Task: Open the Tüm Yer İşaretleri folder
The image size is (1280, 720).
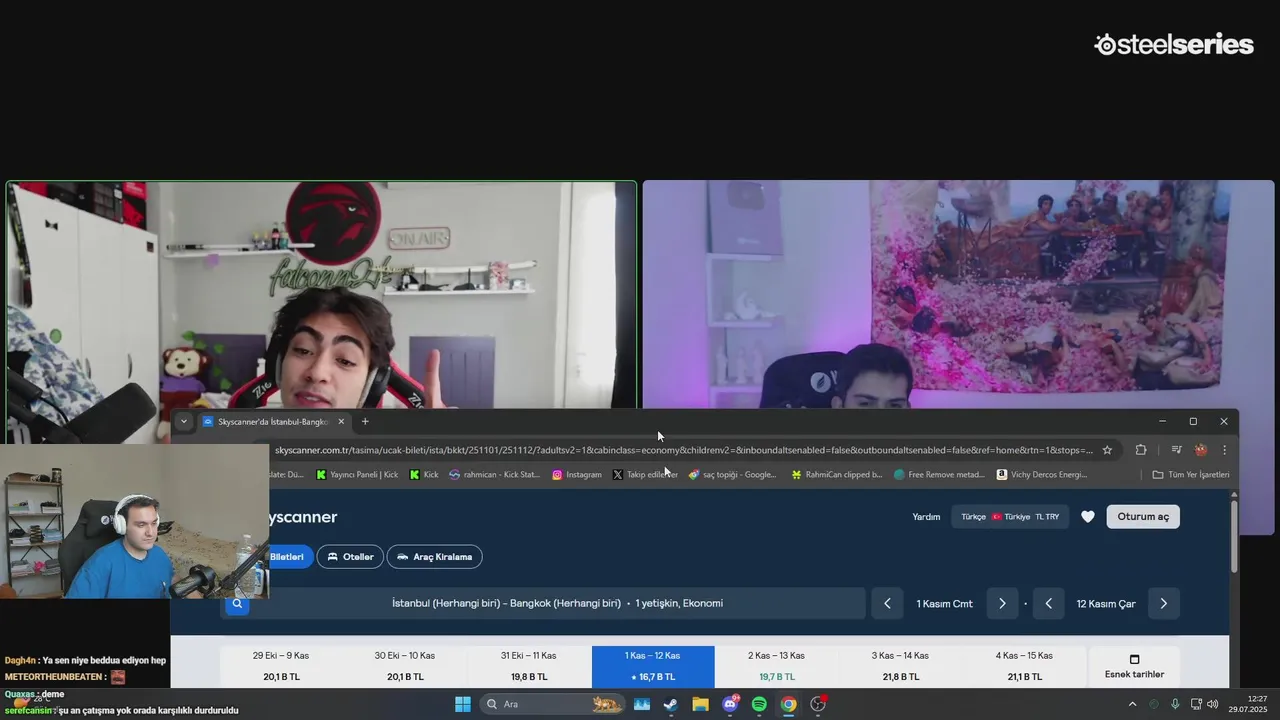Action: click(1191, 475)
